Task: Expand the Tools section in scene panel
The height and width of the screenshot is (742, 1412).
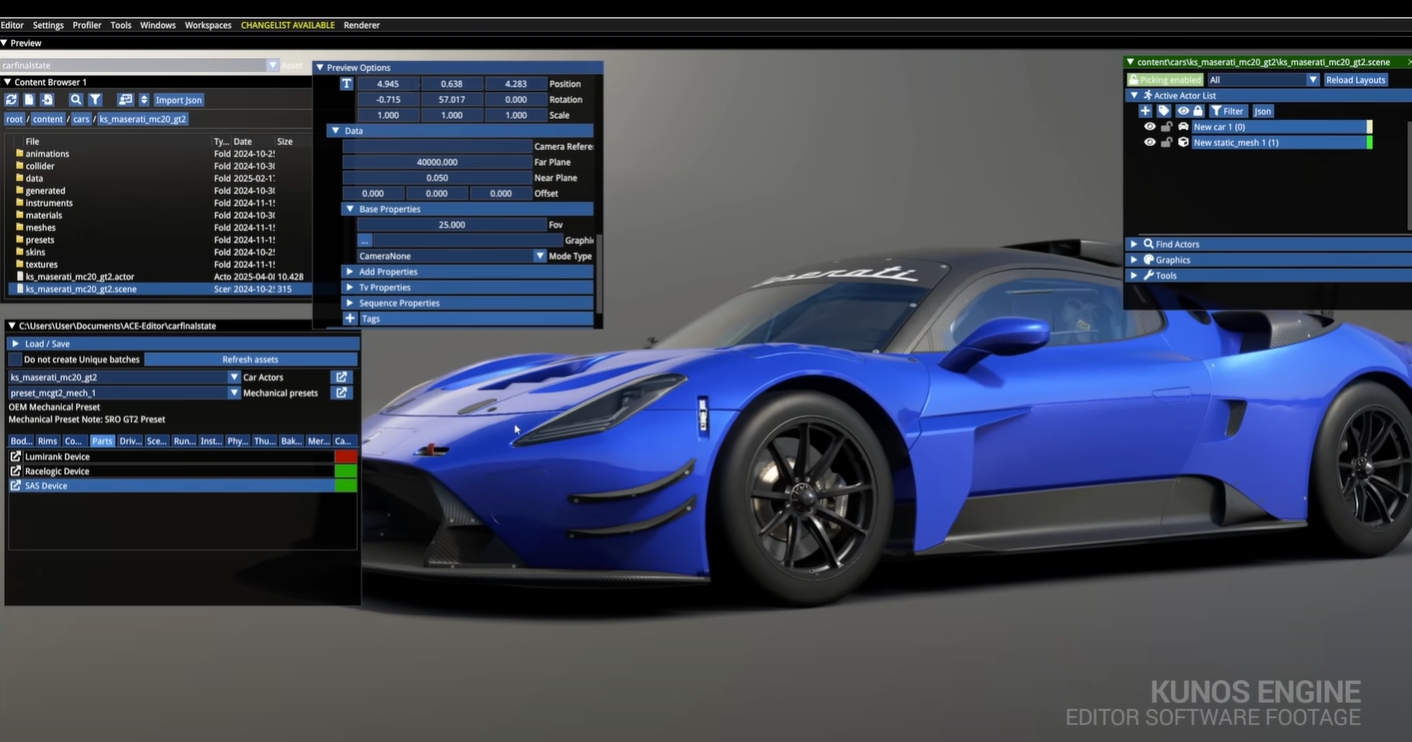Action: coord(1268,276)
